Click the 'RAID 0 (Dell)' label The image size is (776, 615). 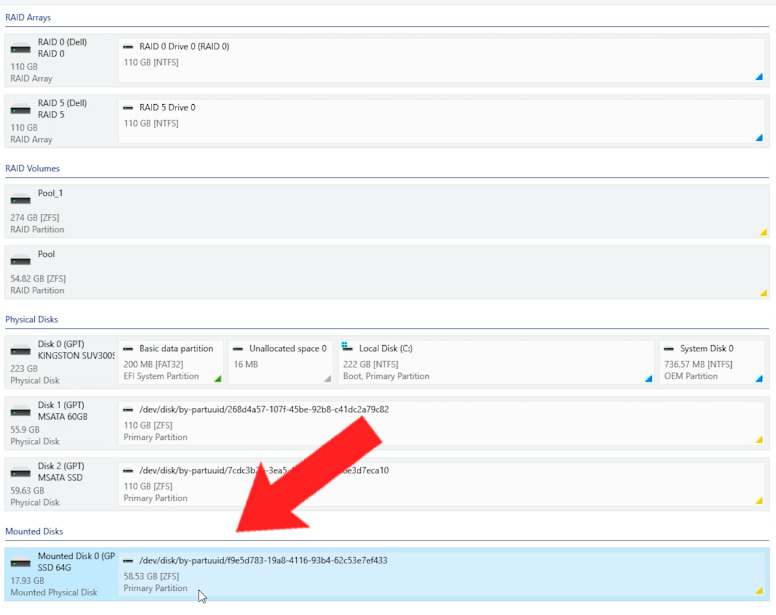pos(62,42)
